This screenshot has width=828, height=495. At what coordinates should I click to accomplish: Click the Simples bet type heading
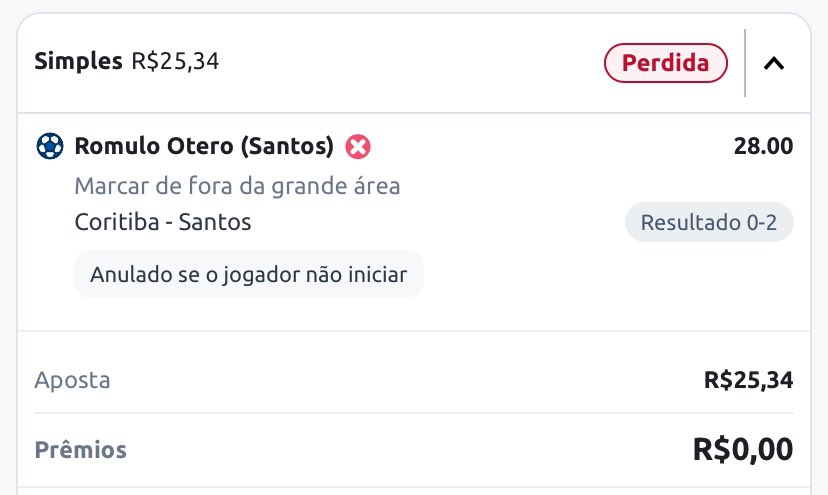[78, 61]
